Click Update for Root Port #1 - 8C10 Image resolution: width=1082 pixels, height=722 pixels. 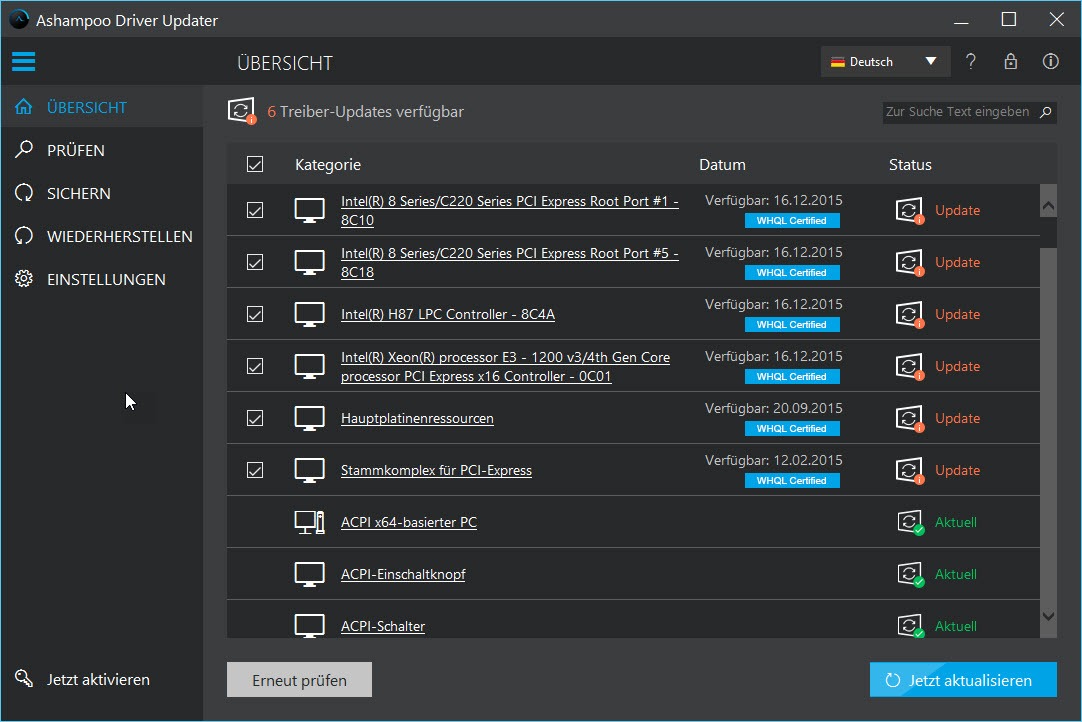(x=957, y=210)
